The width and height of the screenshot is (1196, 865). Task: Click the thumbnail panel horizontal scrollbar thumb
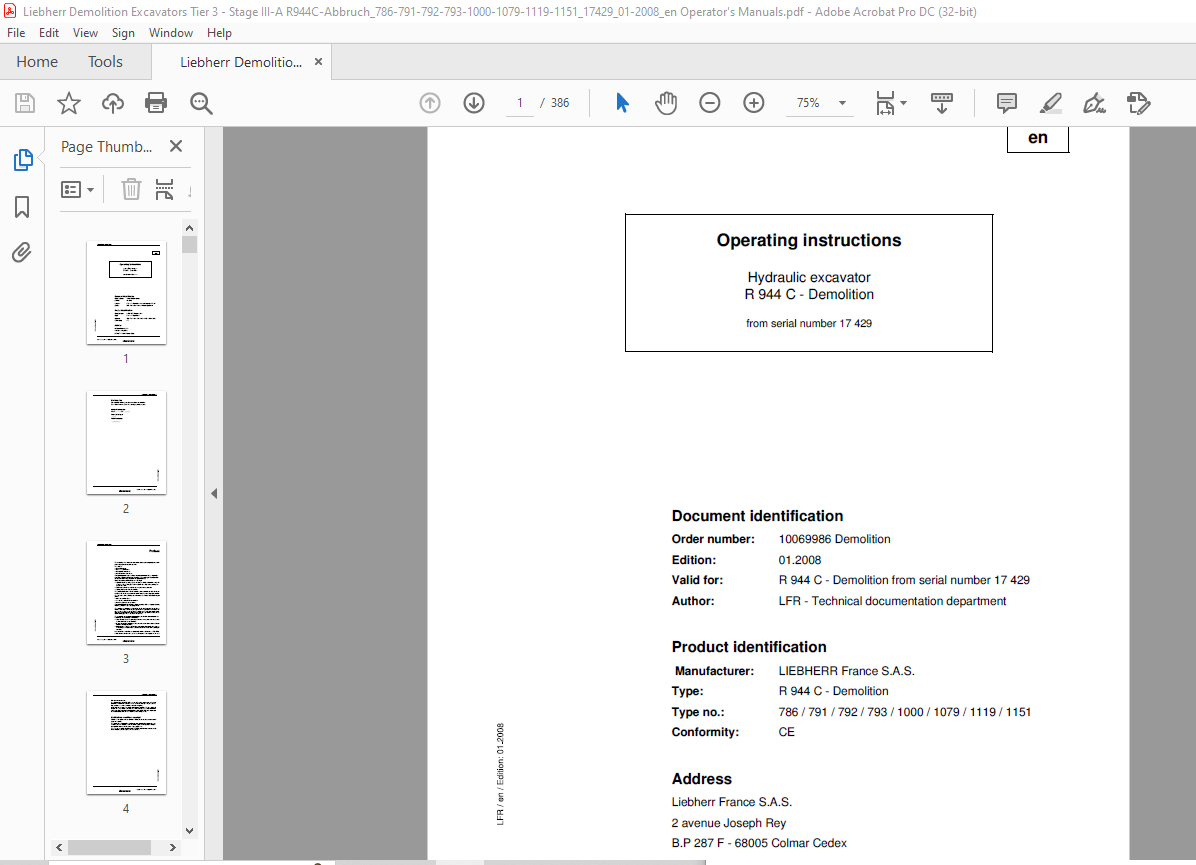109,847
